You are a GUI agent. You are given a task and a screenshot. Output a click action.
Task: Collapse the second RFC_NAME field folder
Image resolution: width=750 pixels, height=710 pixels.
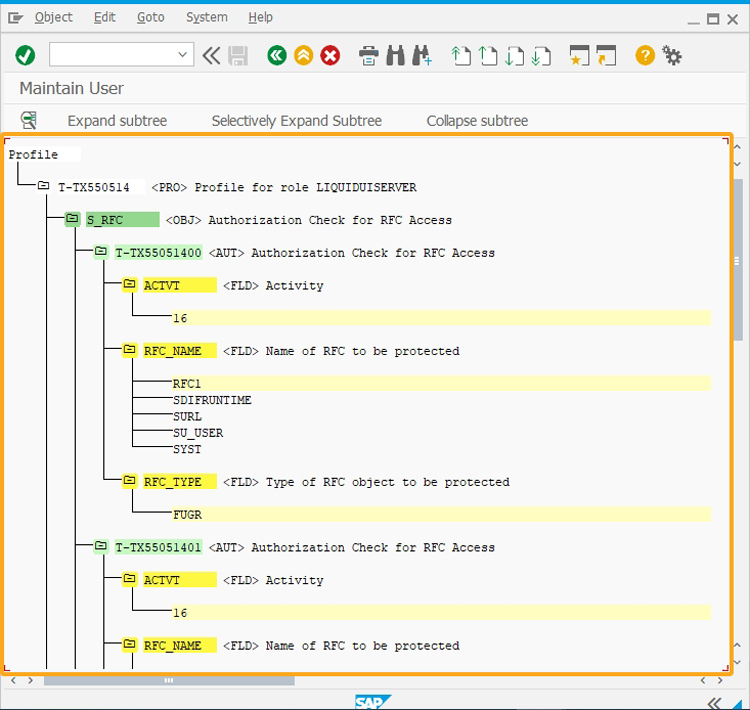130,644
